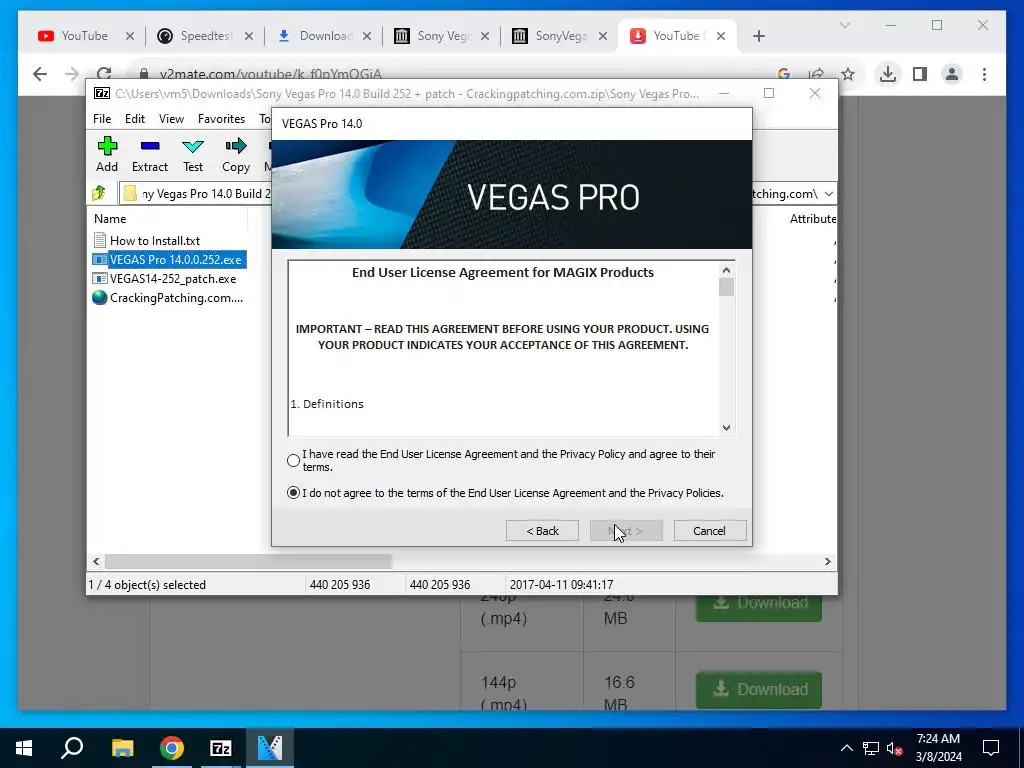The width and height of the screenshot is (1024, 768).
Task: Click the Extract icon in 7-Zip
Action: [x=150, y=154]
